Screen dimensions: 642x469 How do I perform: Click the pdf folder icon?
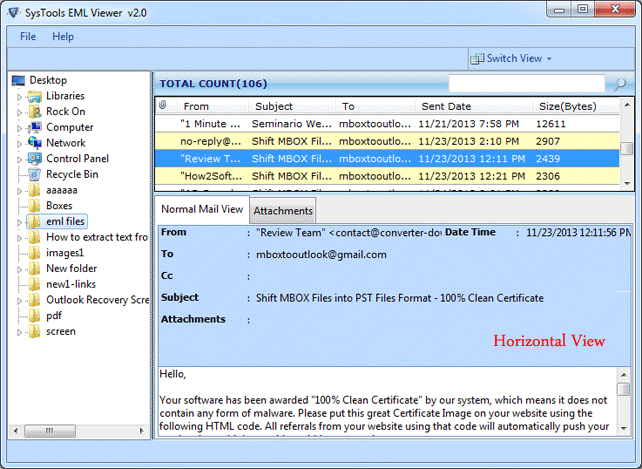[x=35, y=315]
